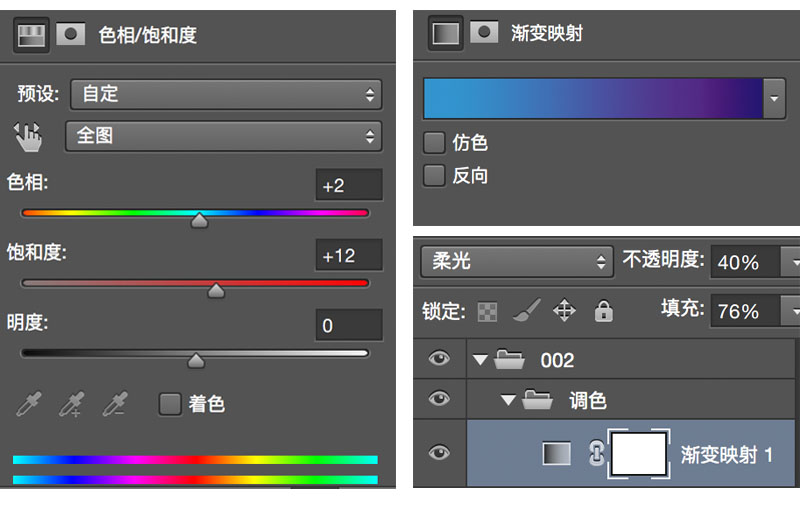Click the mask icon in Hue/Saturation panel

point(70,35)
